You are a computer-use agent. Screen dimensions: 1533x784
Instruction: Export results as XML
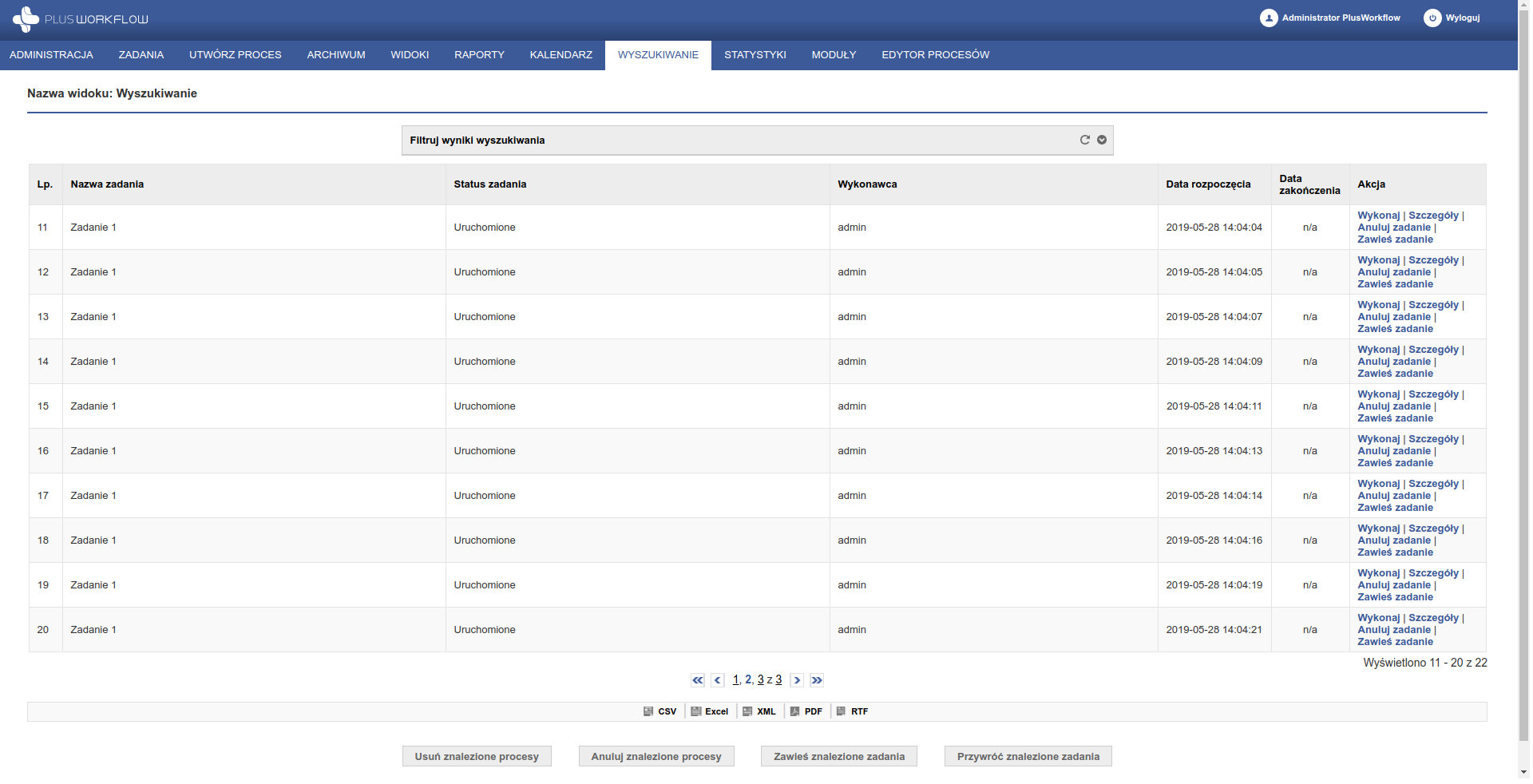point(759,711)
